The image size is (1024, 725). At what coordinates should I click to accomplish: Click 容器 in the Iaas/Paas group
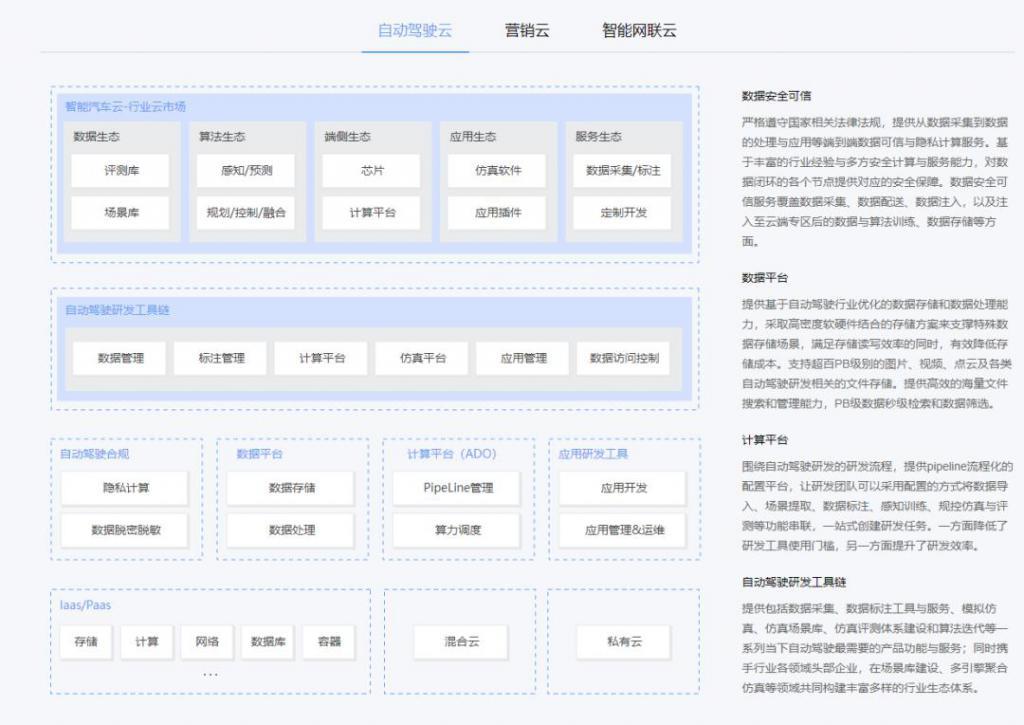328,641
